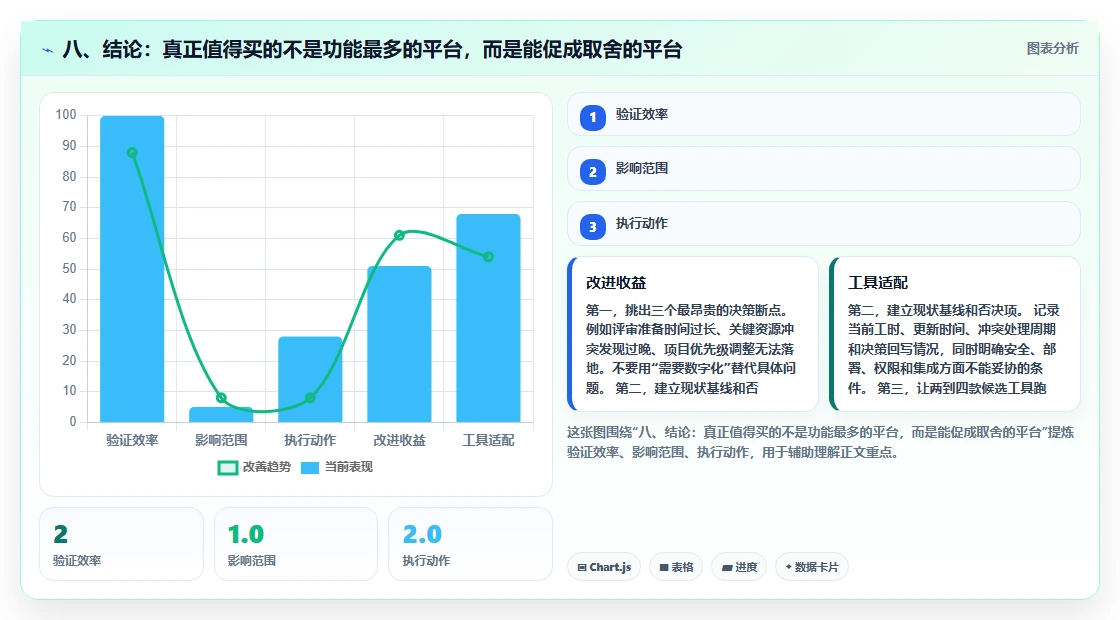Open the 改进收益 card
Screen dimensions: 1120x620
click(693, 334)
